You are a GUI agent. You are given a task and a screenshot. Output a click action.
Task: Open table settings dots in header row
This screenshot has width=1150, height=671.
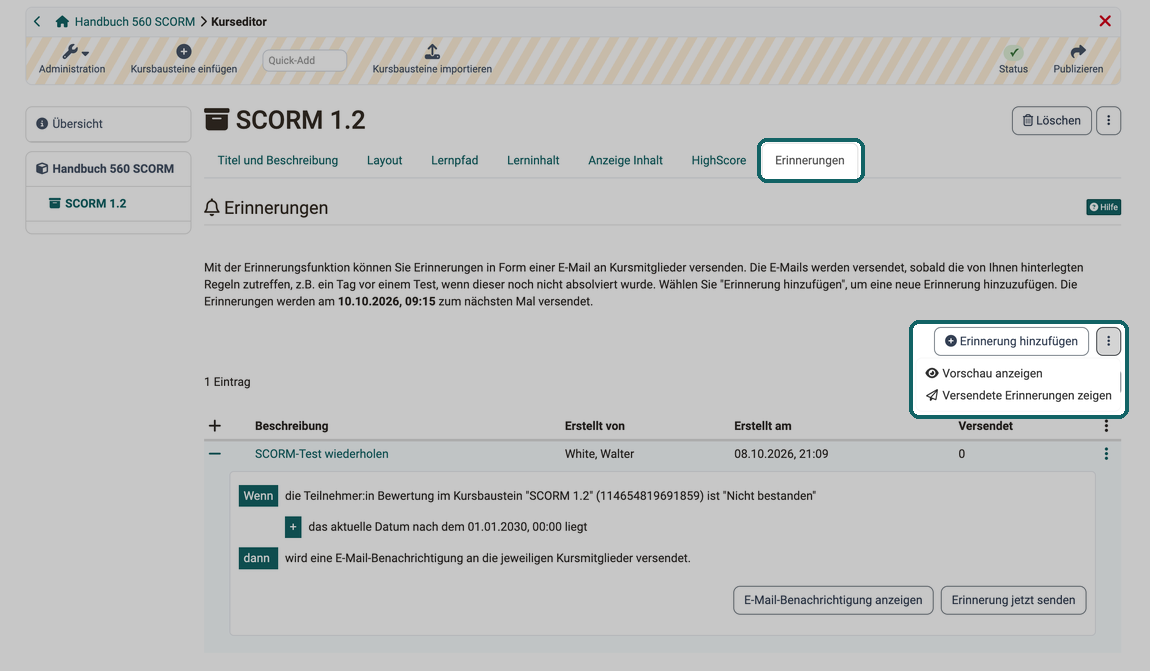[1106, 426]
